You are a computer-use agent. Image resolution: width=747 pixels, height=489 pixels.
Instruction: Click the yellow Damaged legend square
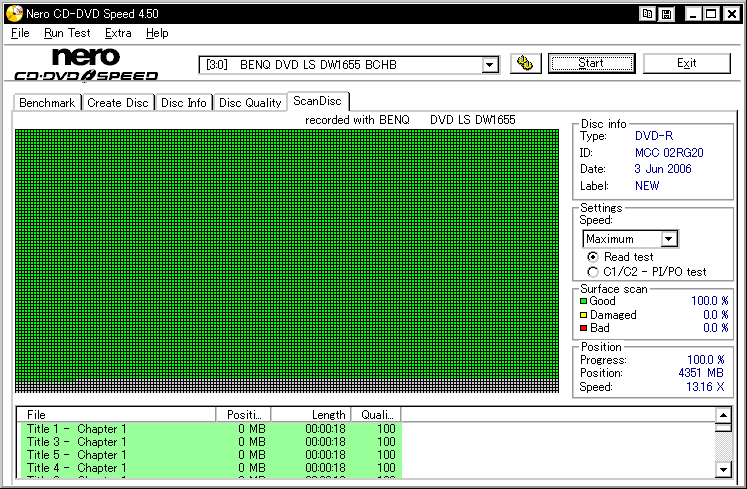pos(584,315)
